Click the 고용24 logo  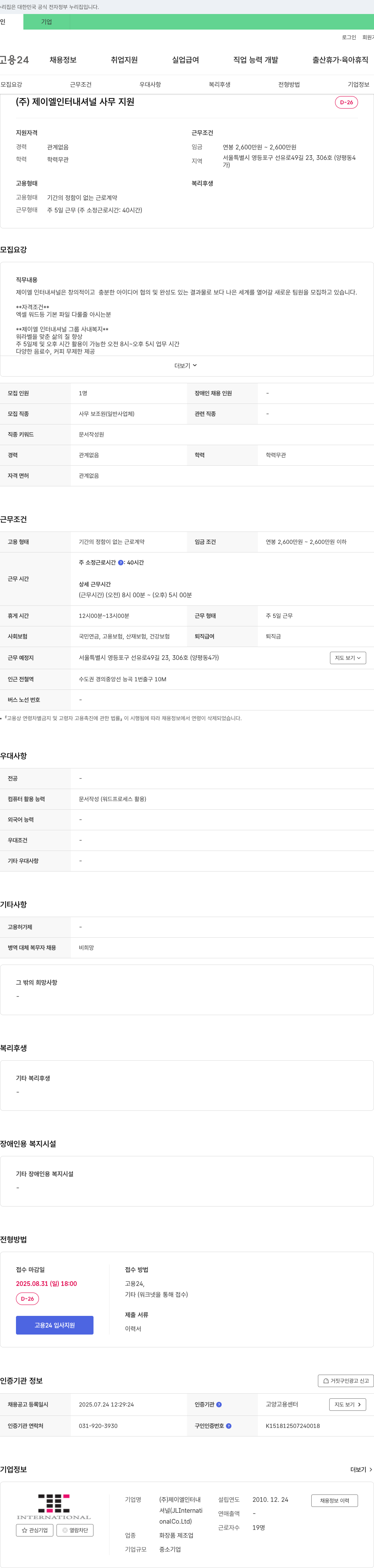[15, 60]
